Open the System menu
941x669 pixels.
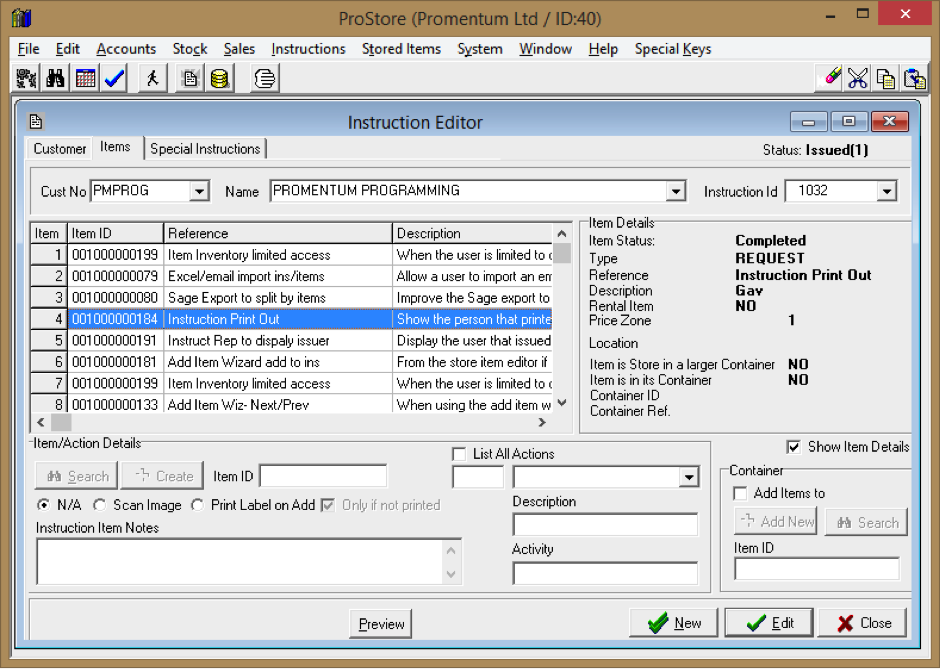coord(480,49)
